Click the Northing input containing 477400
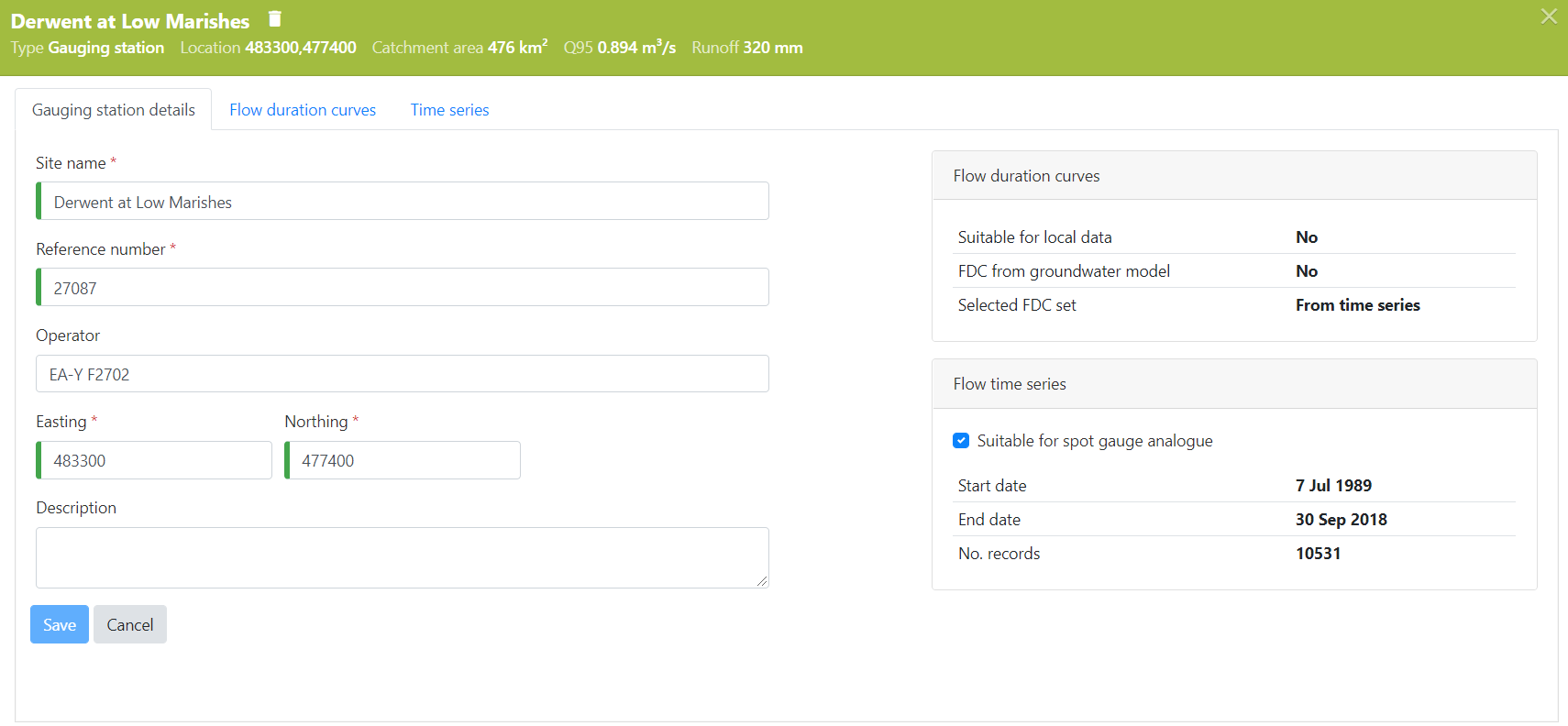This screenshot has width=1568, height=726. (403, 460)
